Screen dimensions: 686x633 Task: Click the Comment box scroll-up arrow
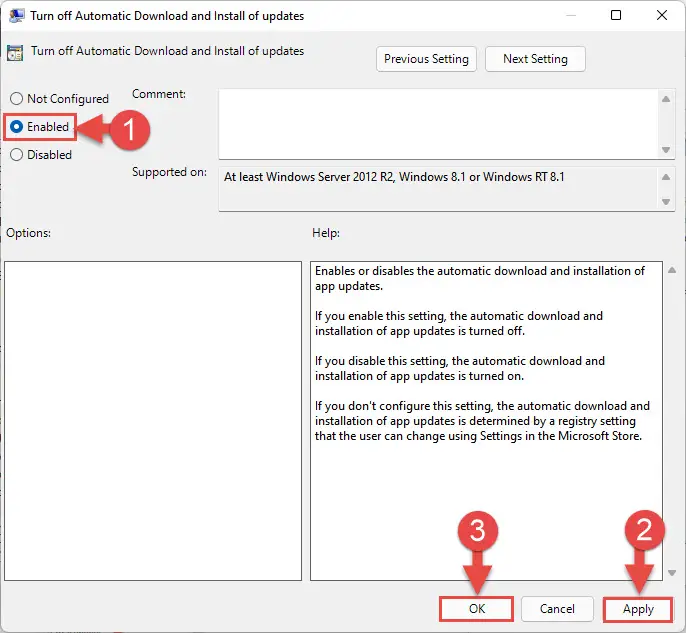[666, 99]
